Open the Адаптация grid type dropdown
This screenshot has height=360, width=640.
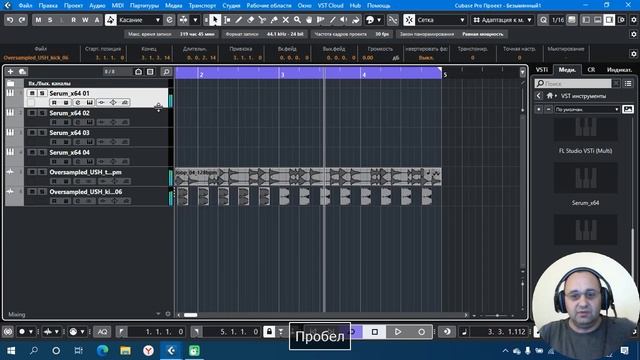[x=502, y=20]
